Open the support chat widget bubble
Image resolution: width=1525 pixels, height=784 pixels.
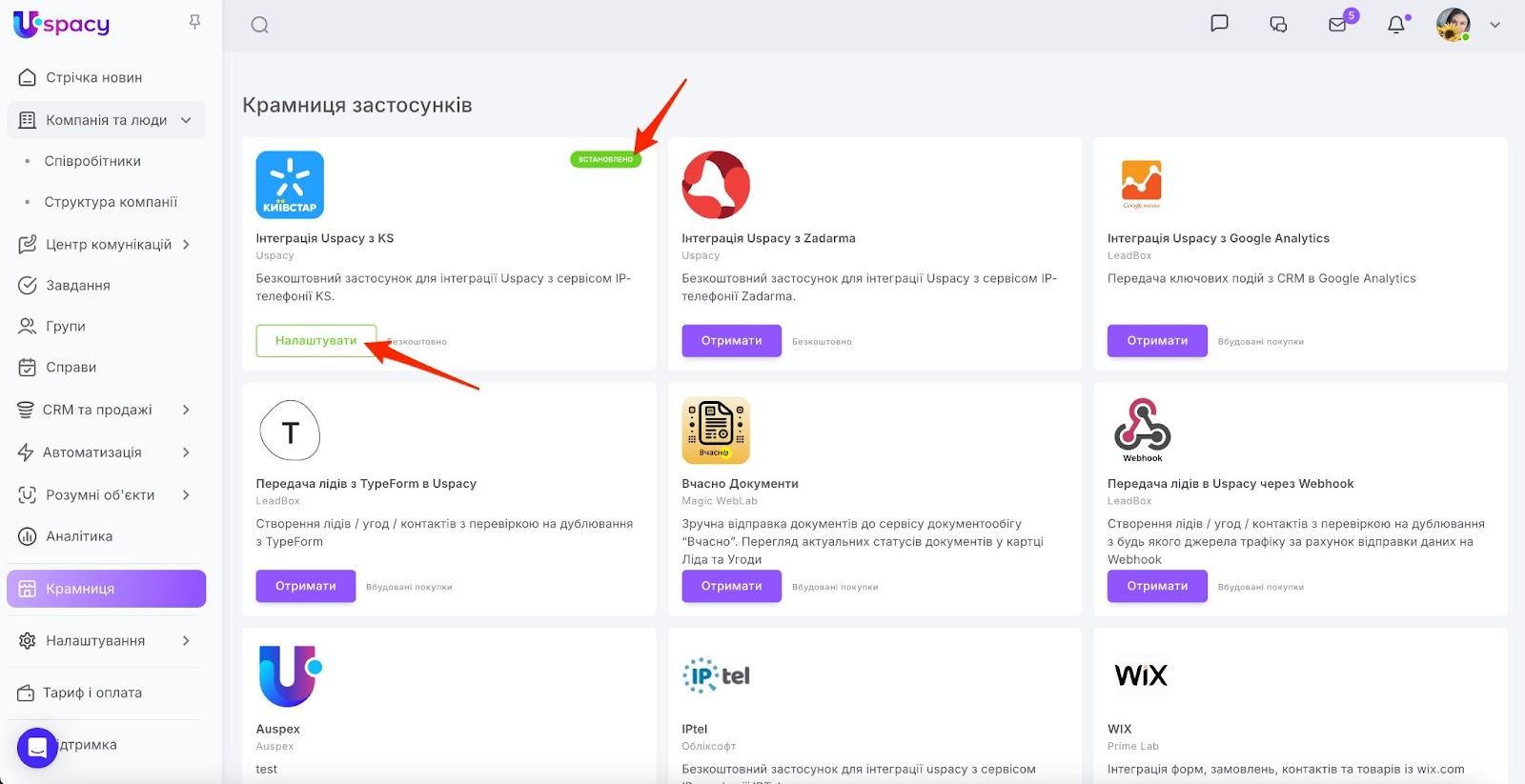(37, 748)
